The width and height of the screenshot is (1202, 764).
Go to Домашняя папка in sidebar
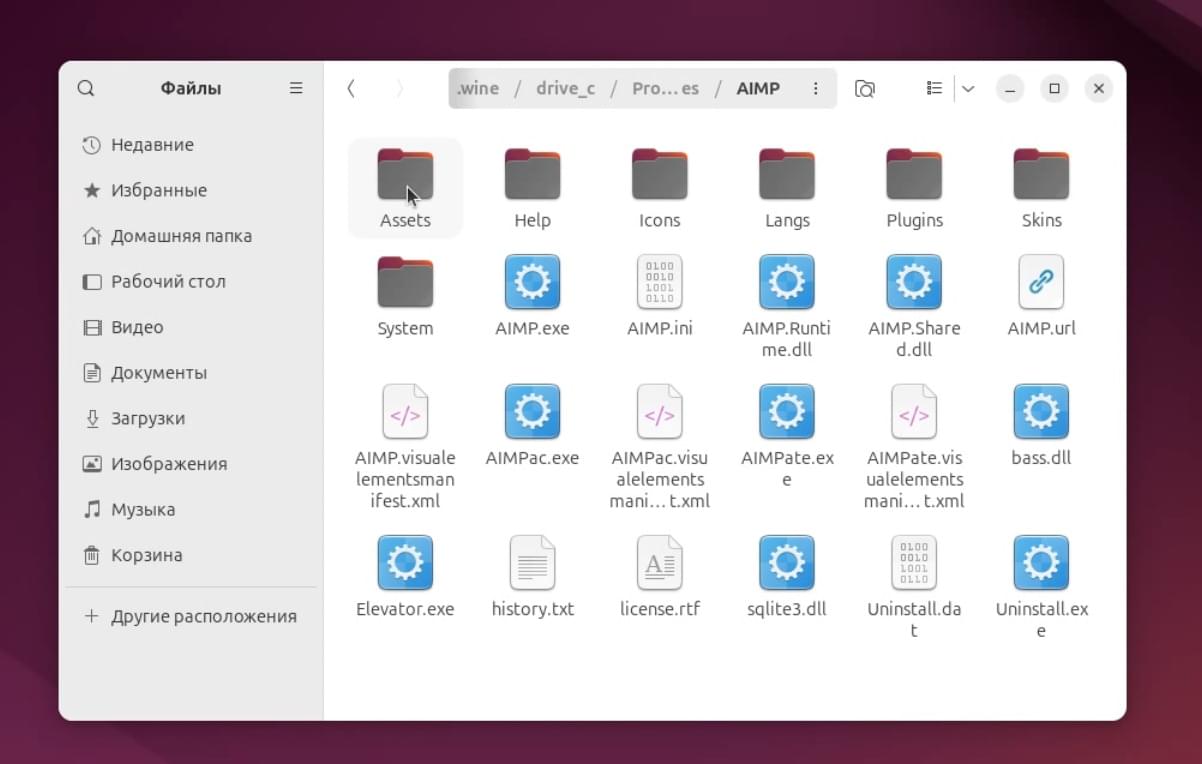point(191,236)
